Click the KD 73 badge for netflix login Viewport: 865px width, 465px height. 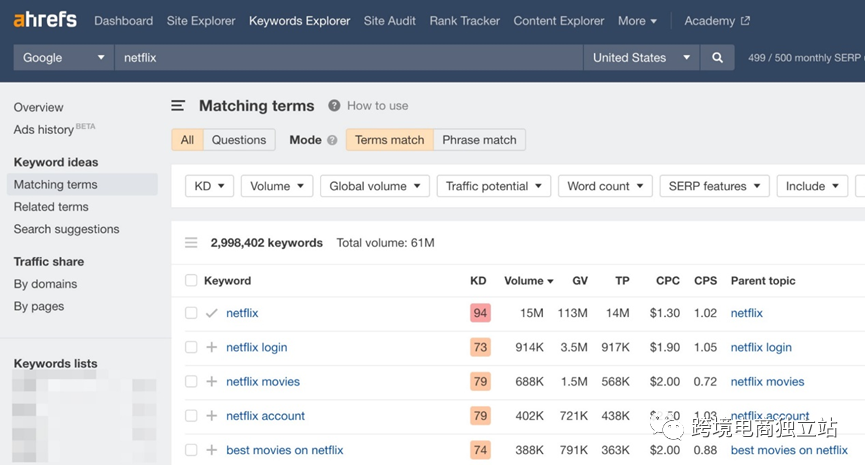[480, 347]
